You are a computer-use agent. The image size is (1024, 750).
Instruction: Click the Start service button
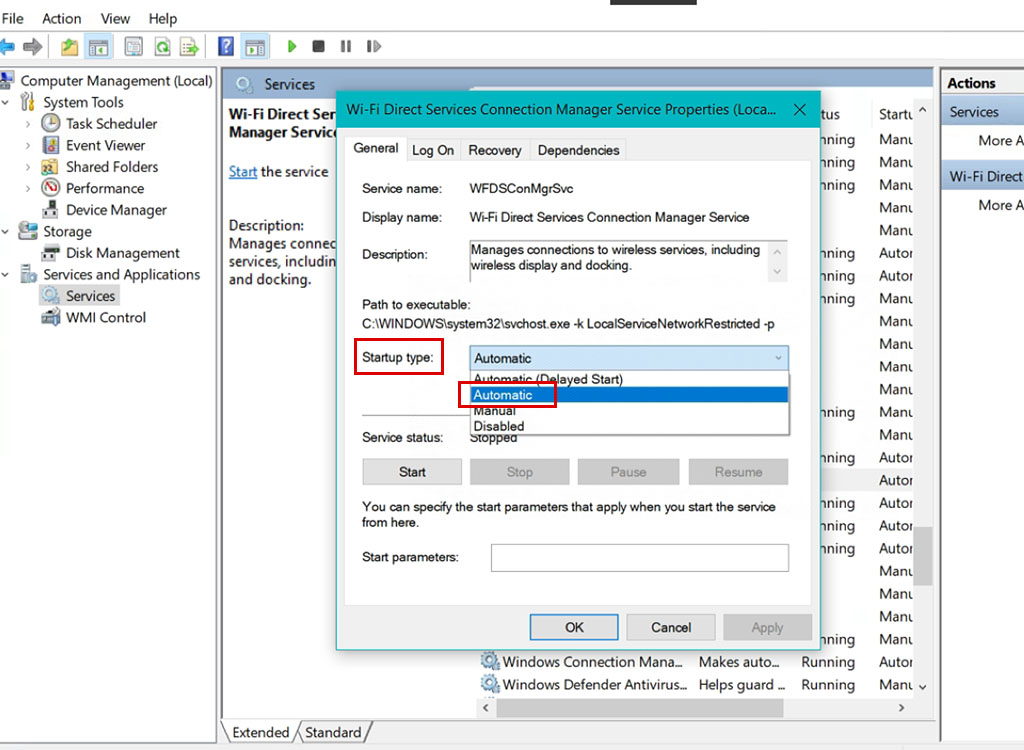412,472
